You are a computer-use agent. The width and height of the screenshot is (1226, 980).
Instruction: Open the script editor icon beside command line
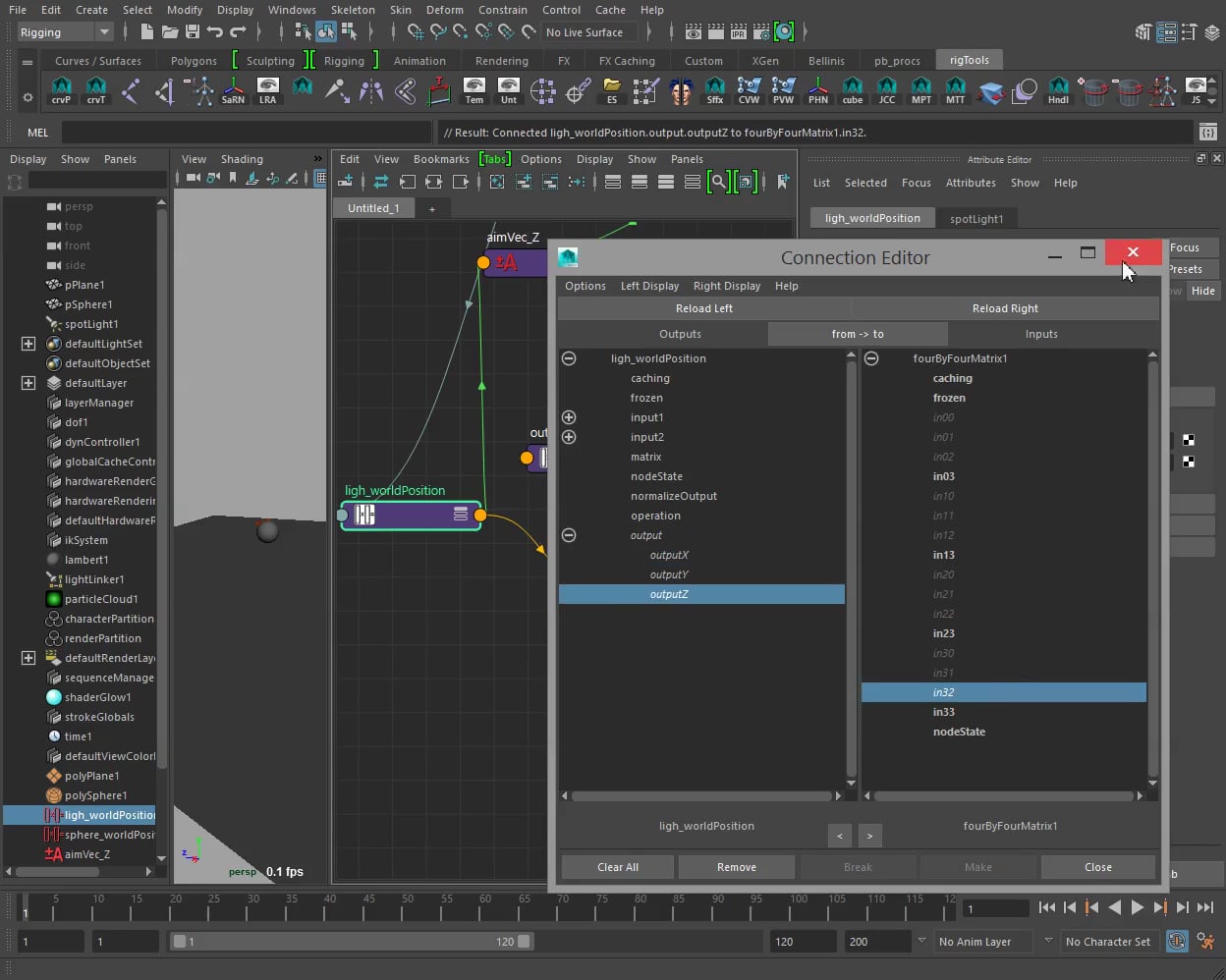pyautogui.click(x=1207, y=132)
